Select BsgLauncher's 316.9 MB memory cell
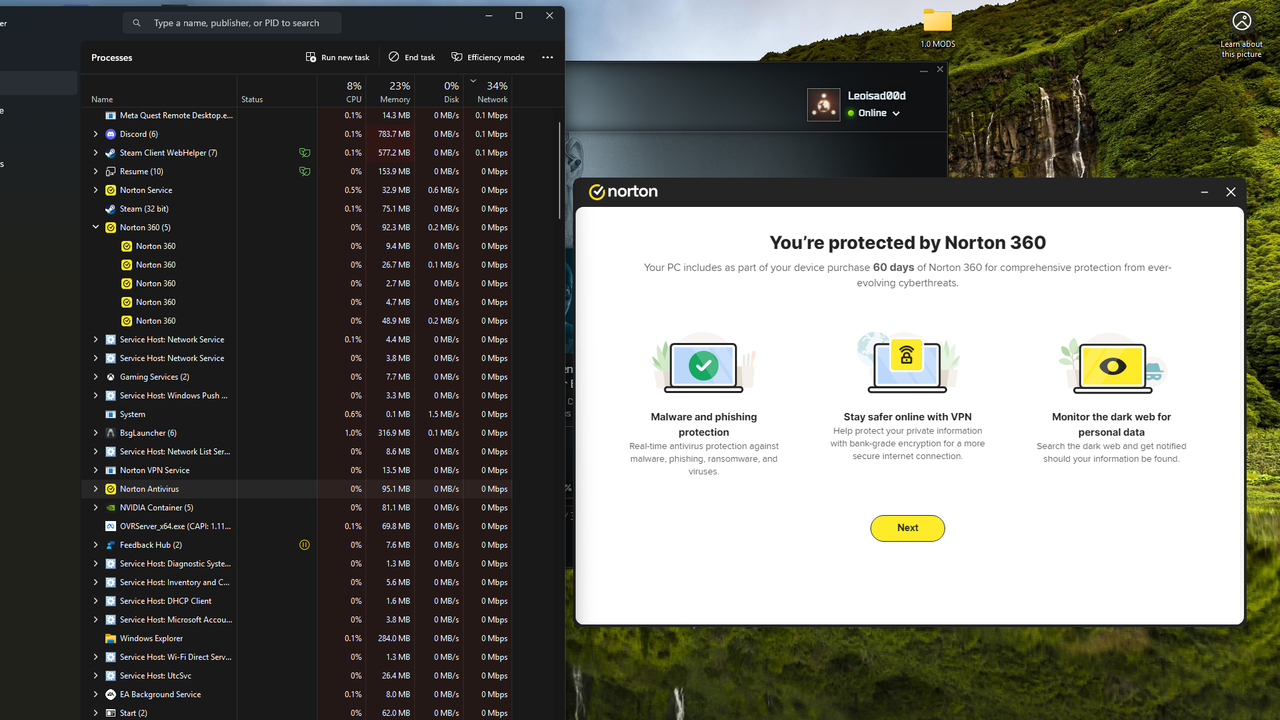Viewport: 1280px width, 720px height. point(390,433)
